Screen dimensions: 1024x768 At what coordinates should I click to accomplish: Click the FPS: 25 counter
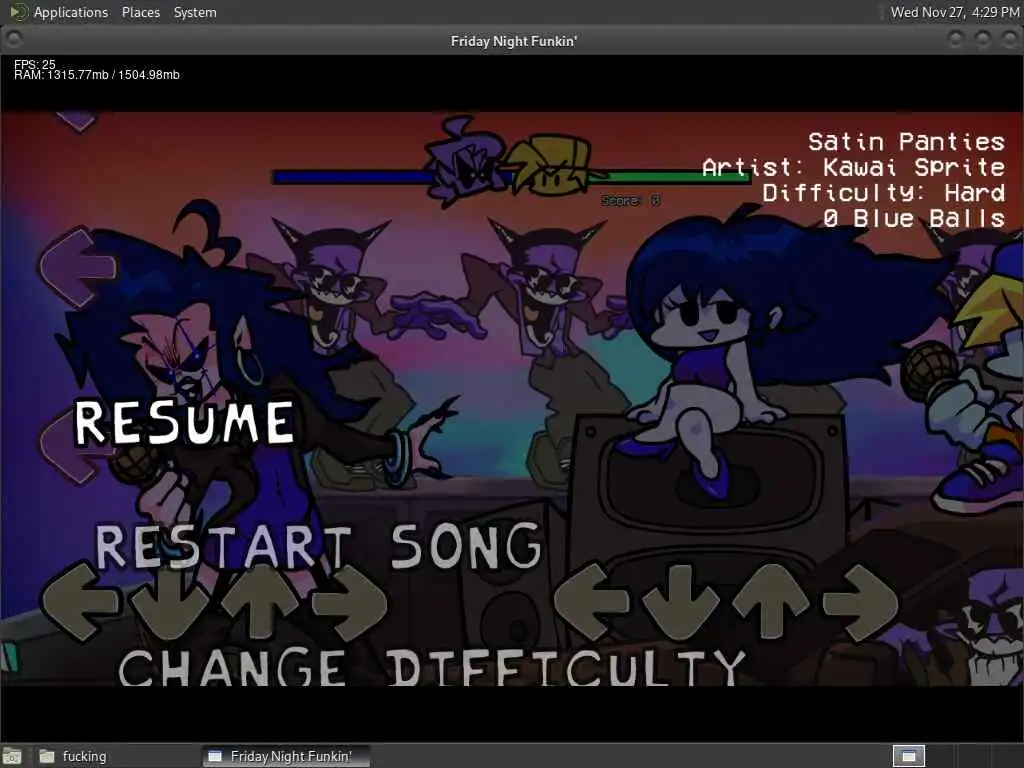[x=35, y=64]
